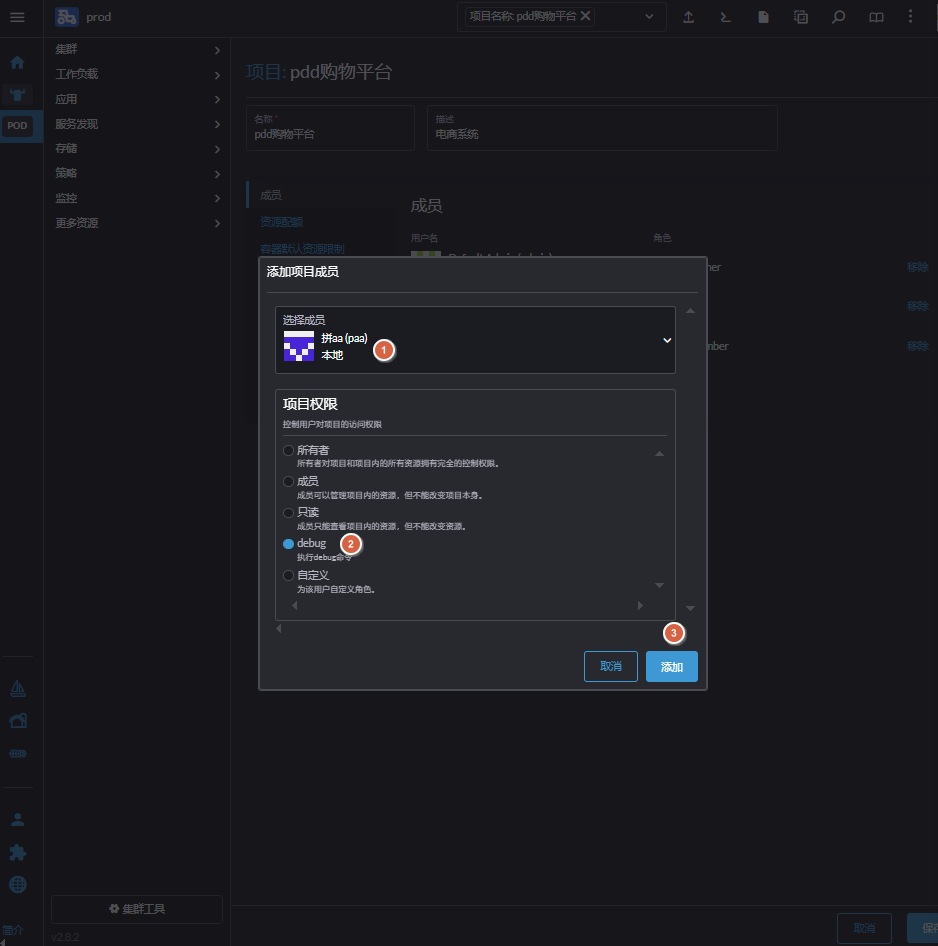This screenshot has width=938, height=946.
Task: Open the 集群工具 button
Action: pyautogui.click(x=137, y=909)
